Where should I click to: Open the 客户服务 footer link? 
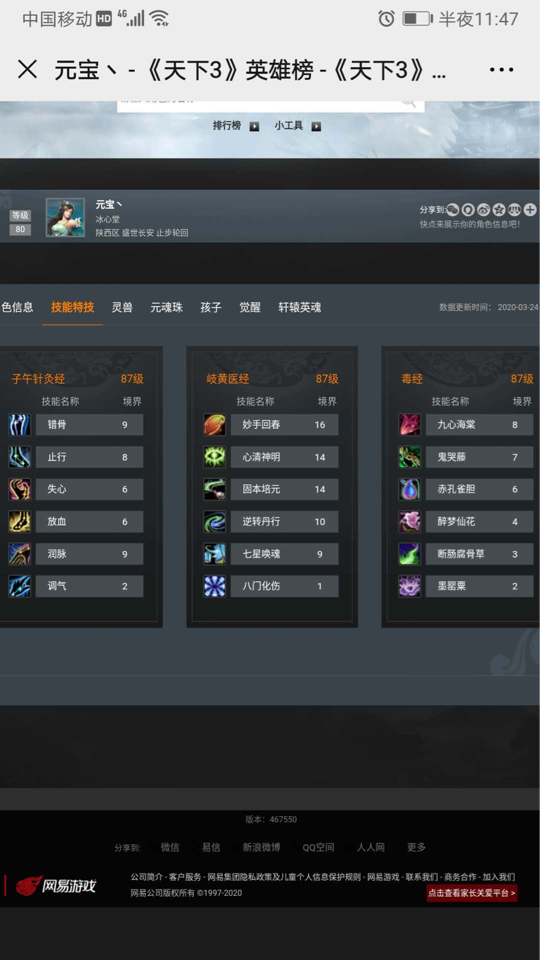pyautogui.click(x=185, y=877)
